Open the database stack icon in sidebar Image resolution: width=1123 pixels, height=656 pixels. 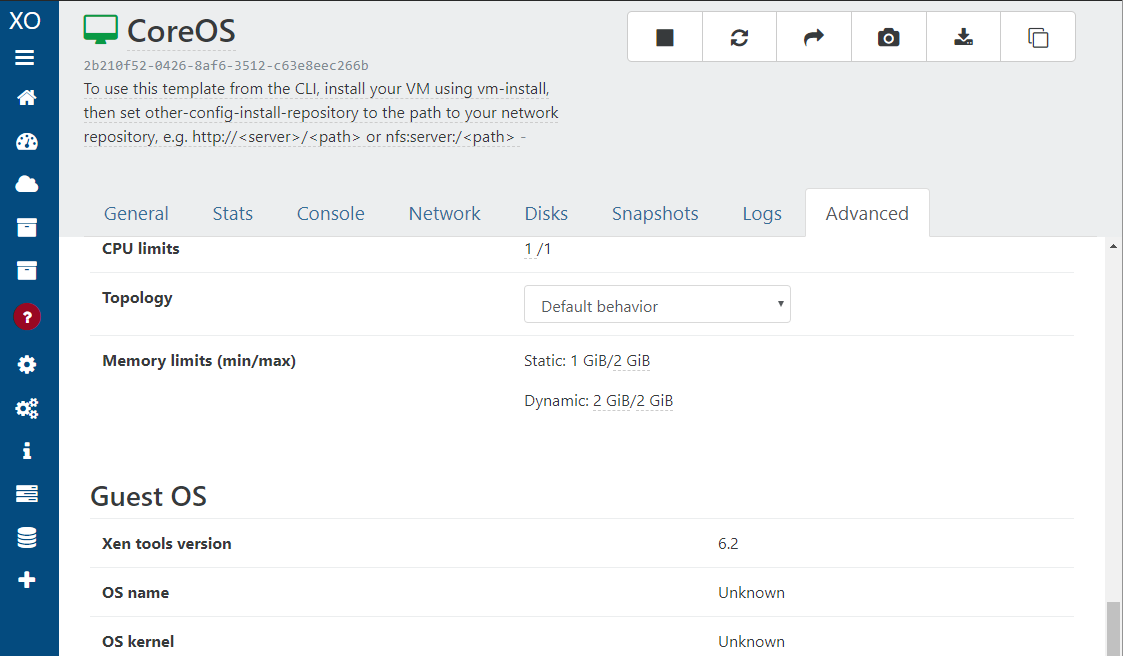click(x=26, y=537)
